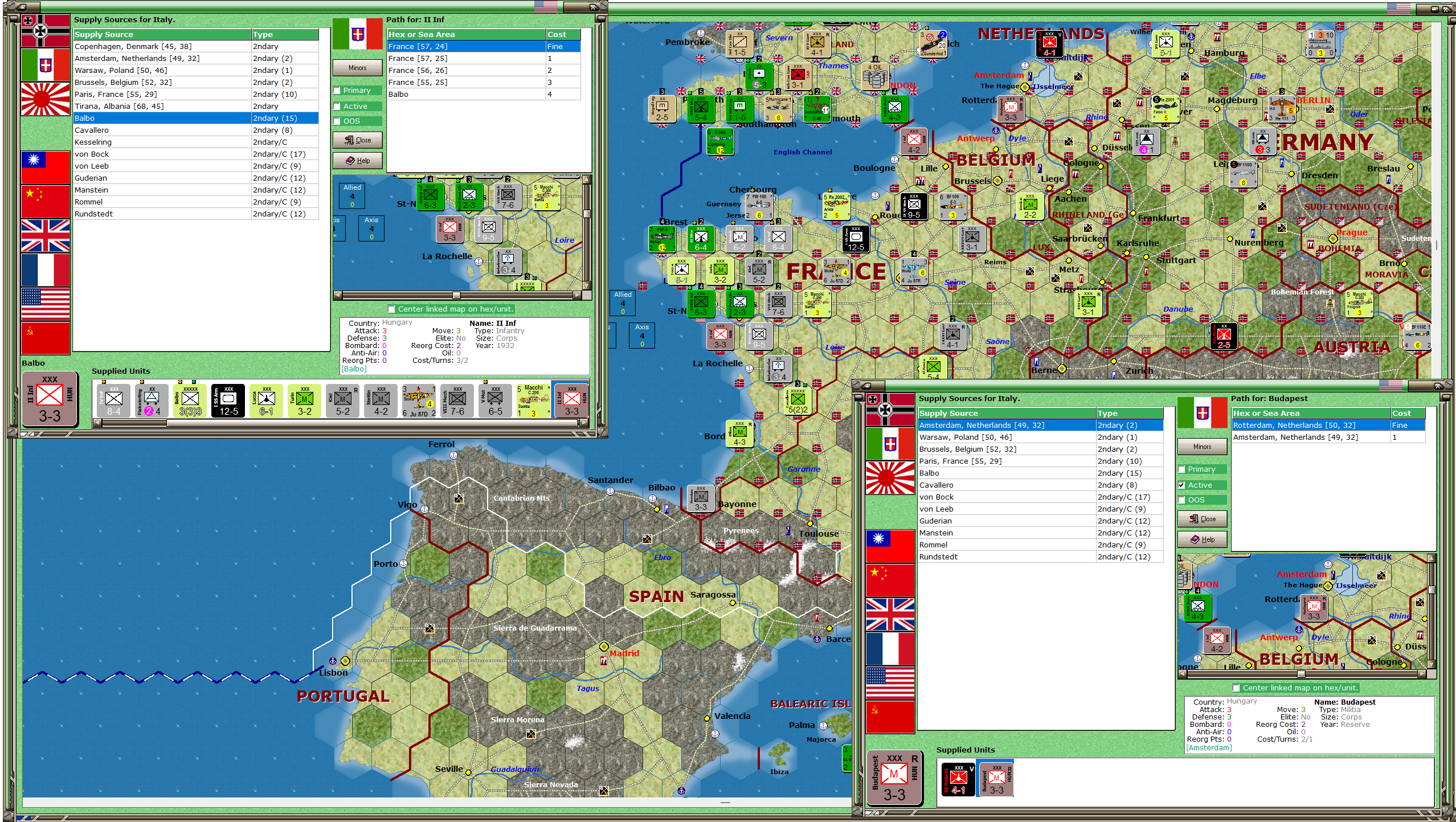Select Japan flag in top-left supply window
The width and height of the screenshot is (1456, 822).
pos(46,99)
